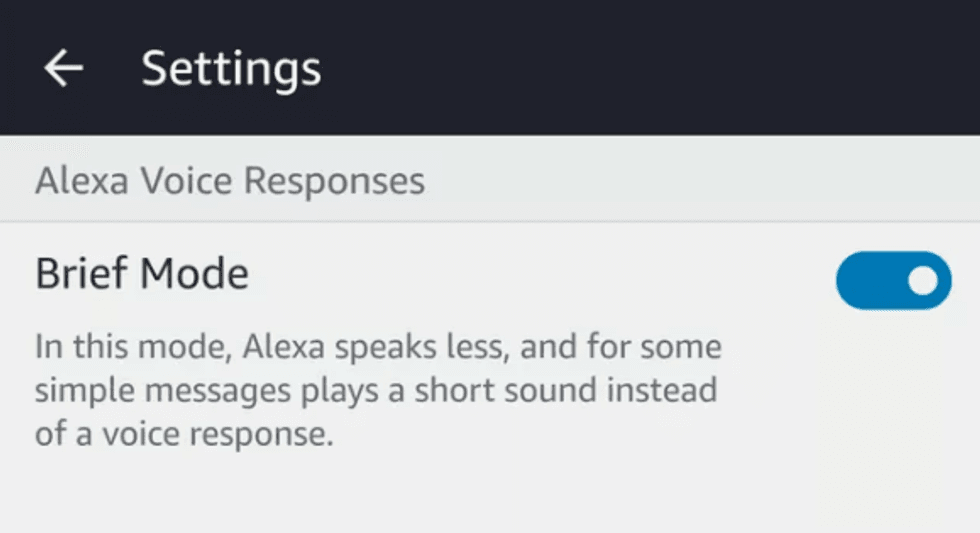This screenshot has width=980, height=533.
Task: Click the Settings title text
Action: (231, 68)
